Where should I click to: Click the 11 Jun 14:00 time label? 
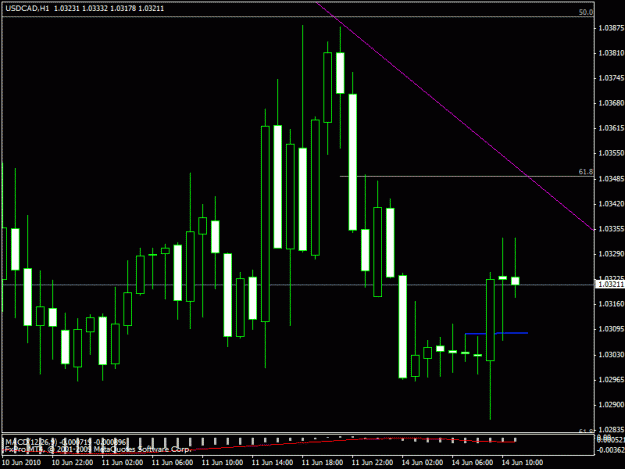pyautogui.click(x=273, y=462)
